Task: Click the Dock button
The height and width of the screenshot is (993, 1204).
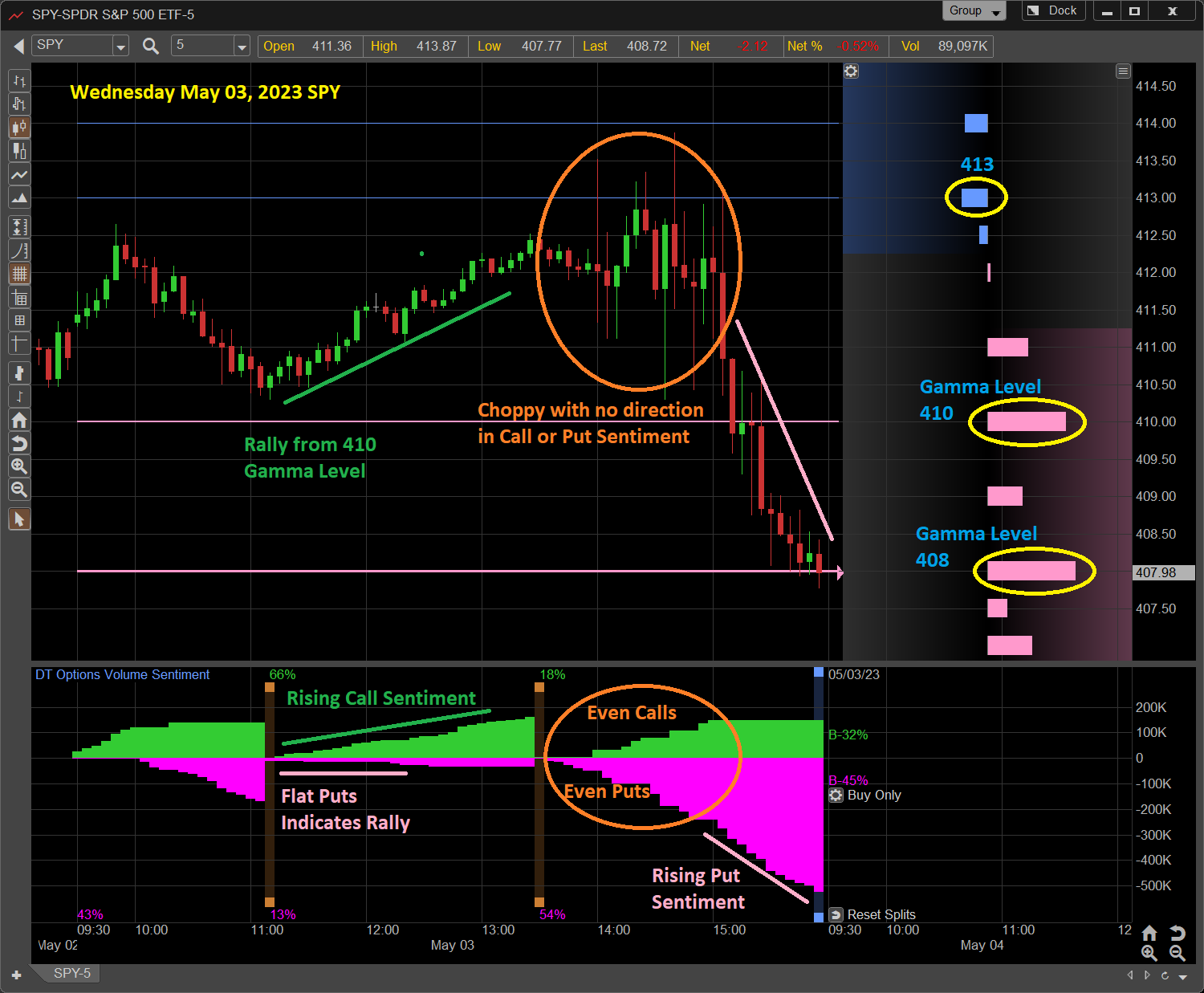Action: [x=1054, y=10]
